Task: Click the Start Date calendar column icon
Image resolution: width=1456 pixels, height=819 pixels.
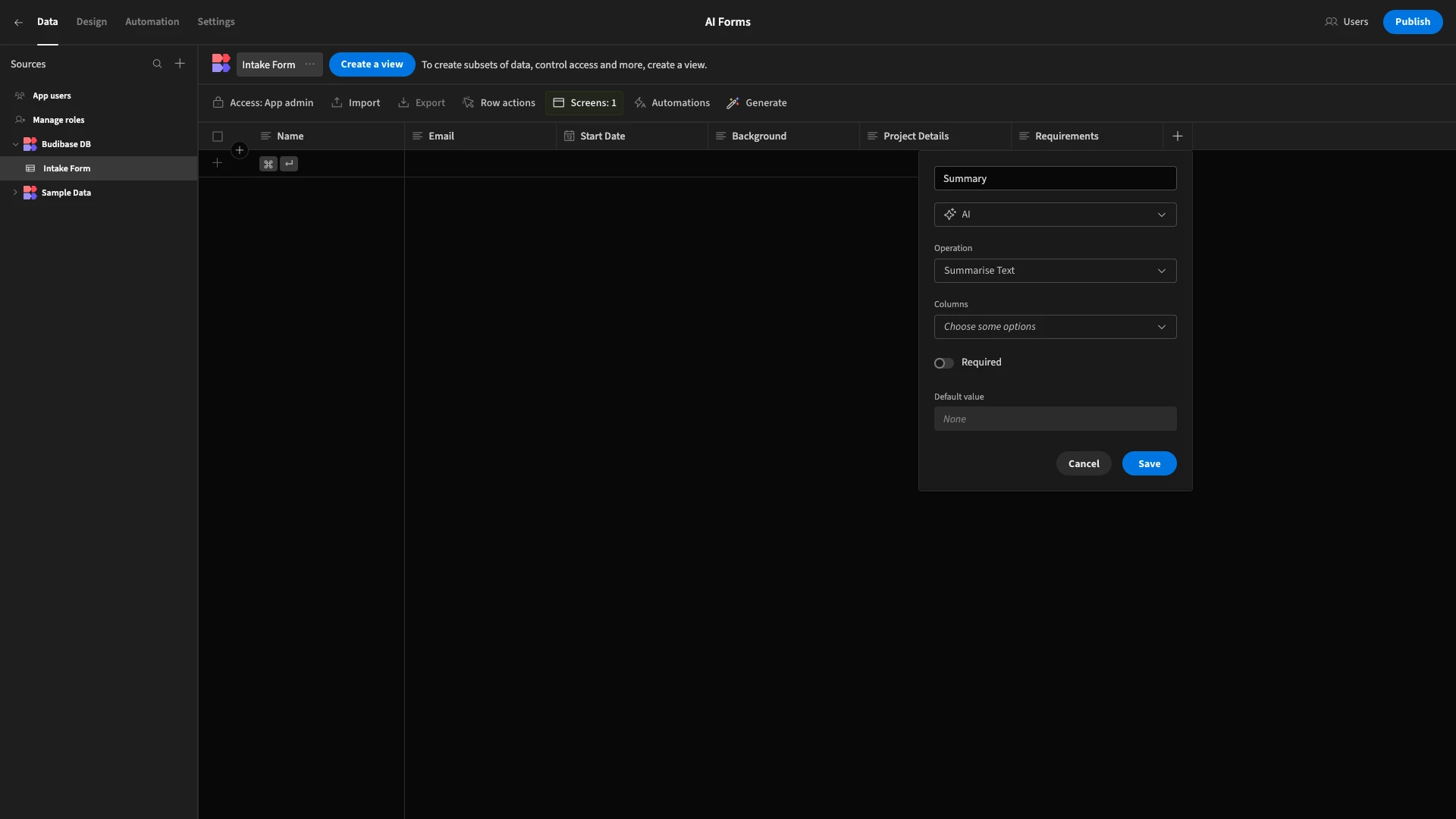Action: (569, 136)
